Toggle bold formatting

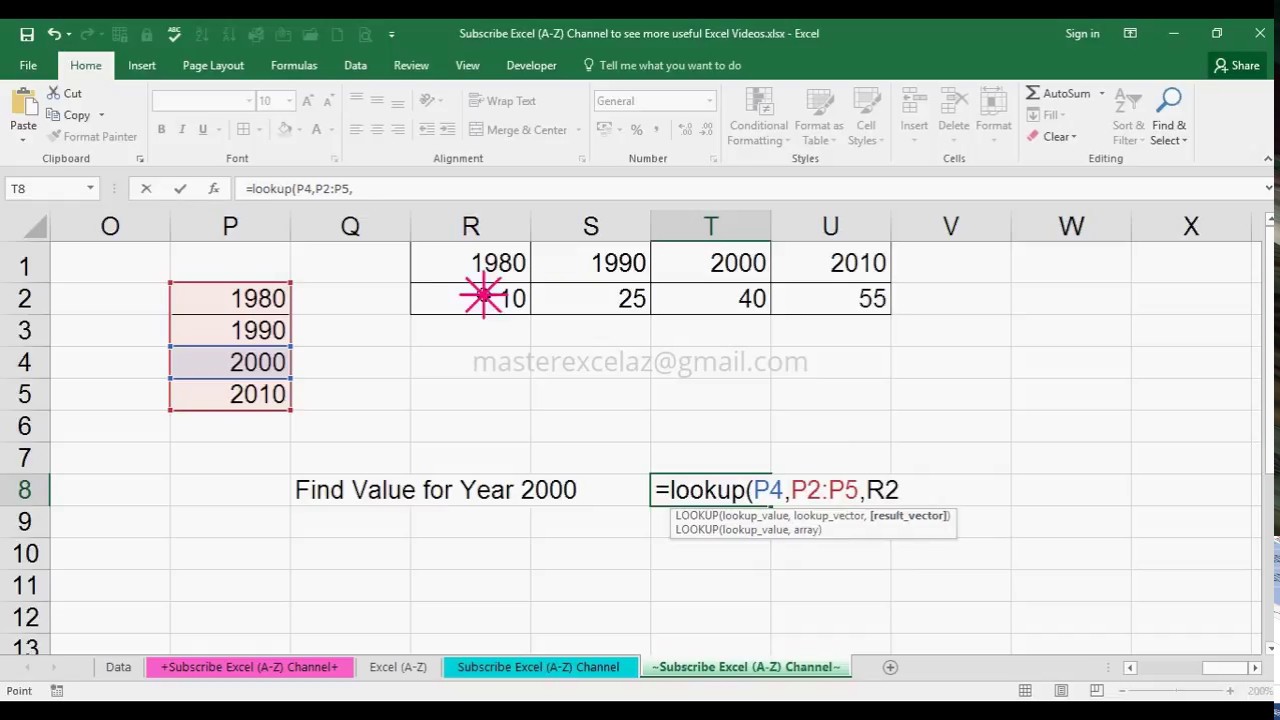pos(161,130)
